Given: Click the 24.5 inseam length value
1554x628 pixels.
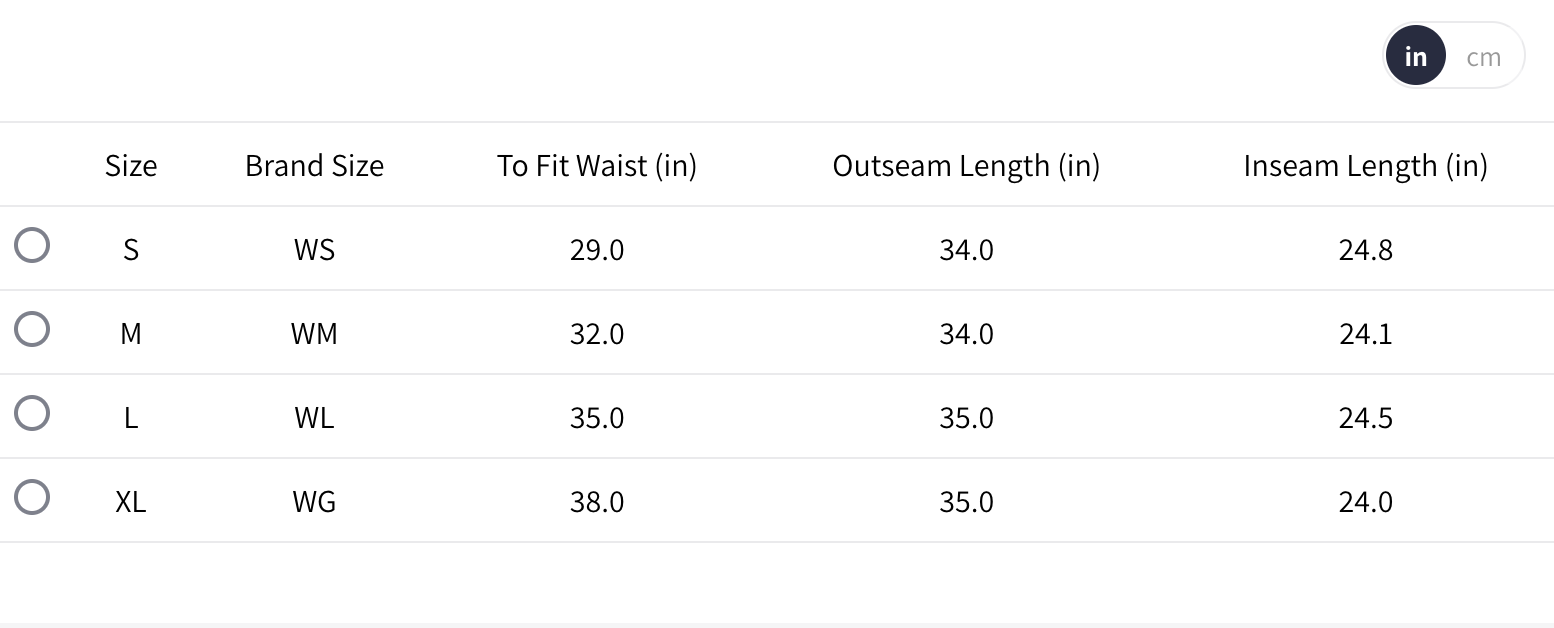Looking at the screenshot, I should point(1365,417).
